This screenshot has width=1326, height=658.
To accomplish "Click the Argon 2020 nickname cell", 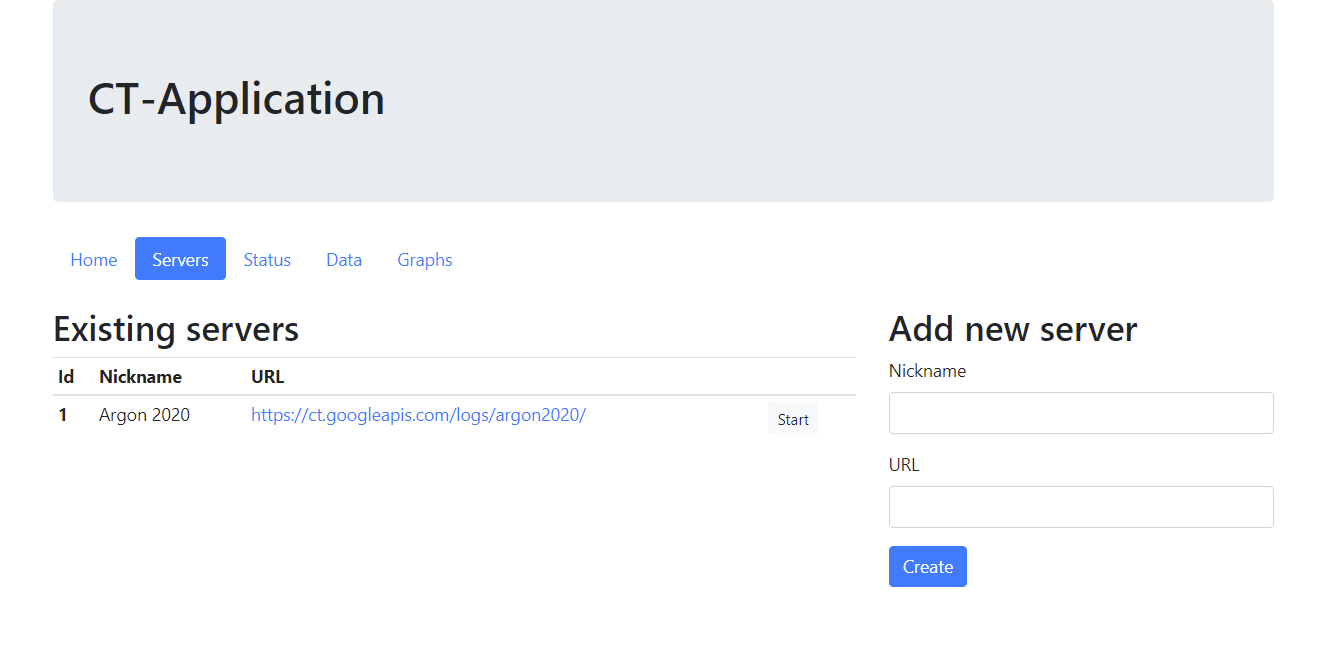I will pyautogui.click(x=144, y=415).
